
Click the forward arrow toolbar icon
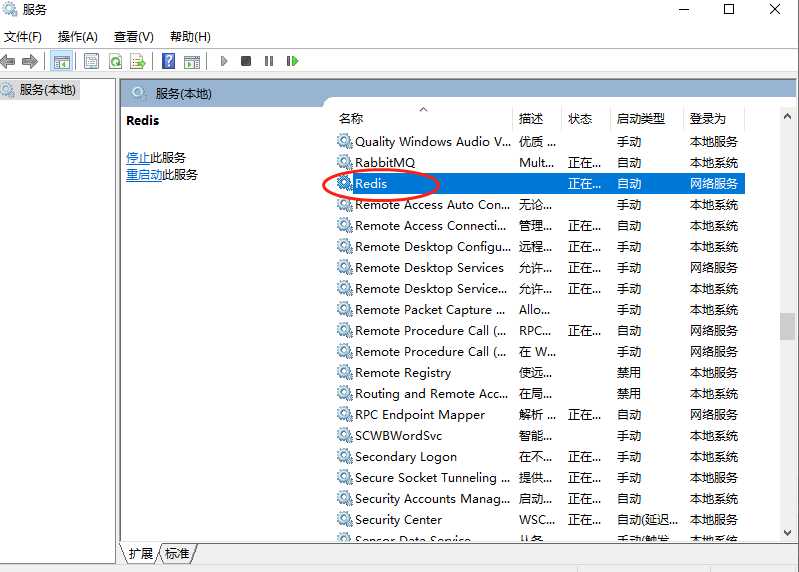pos(30,62)
